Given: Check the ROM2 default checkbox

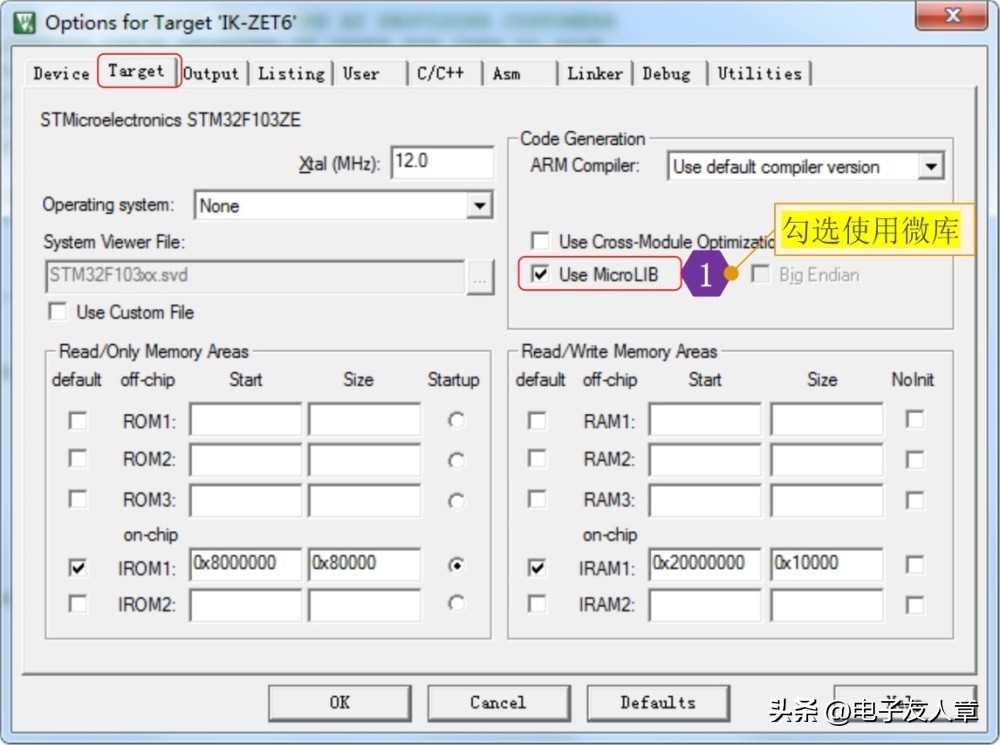Looking at the screenshot, I should [x=77, y=459].
